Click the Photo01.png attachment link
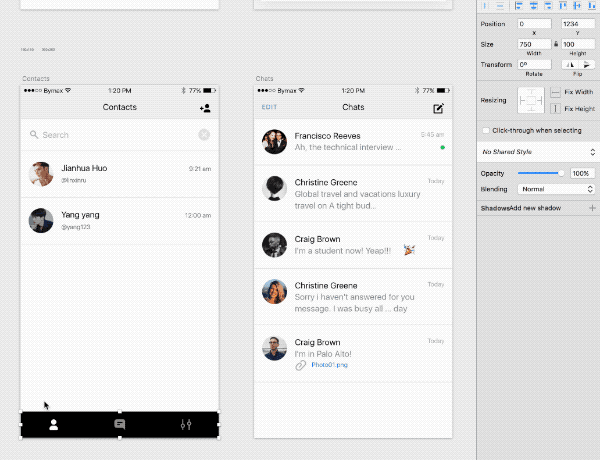The width and height of the screenshot is (600, 460). (330, 365)
